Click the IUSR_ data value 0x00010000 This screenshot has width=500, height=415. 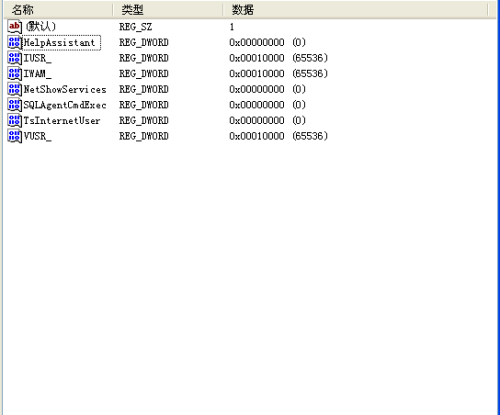[257, 58]
